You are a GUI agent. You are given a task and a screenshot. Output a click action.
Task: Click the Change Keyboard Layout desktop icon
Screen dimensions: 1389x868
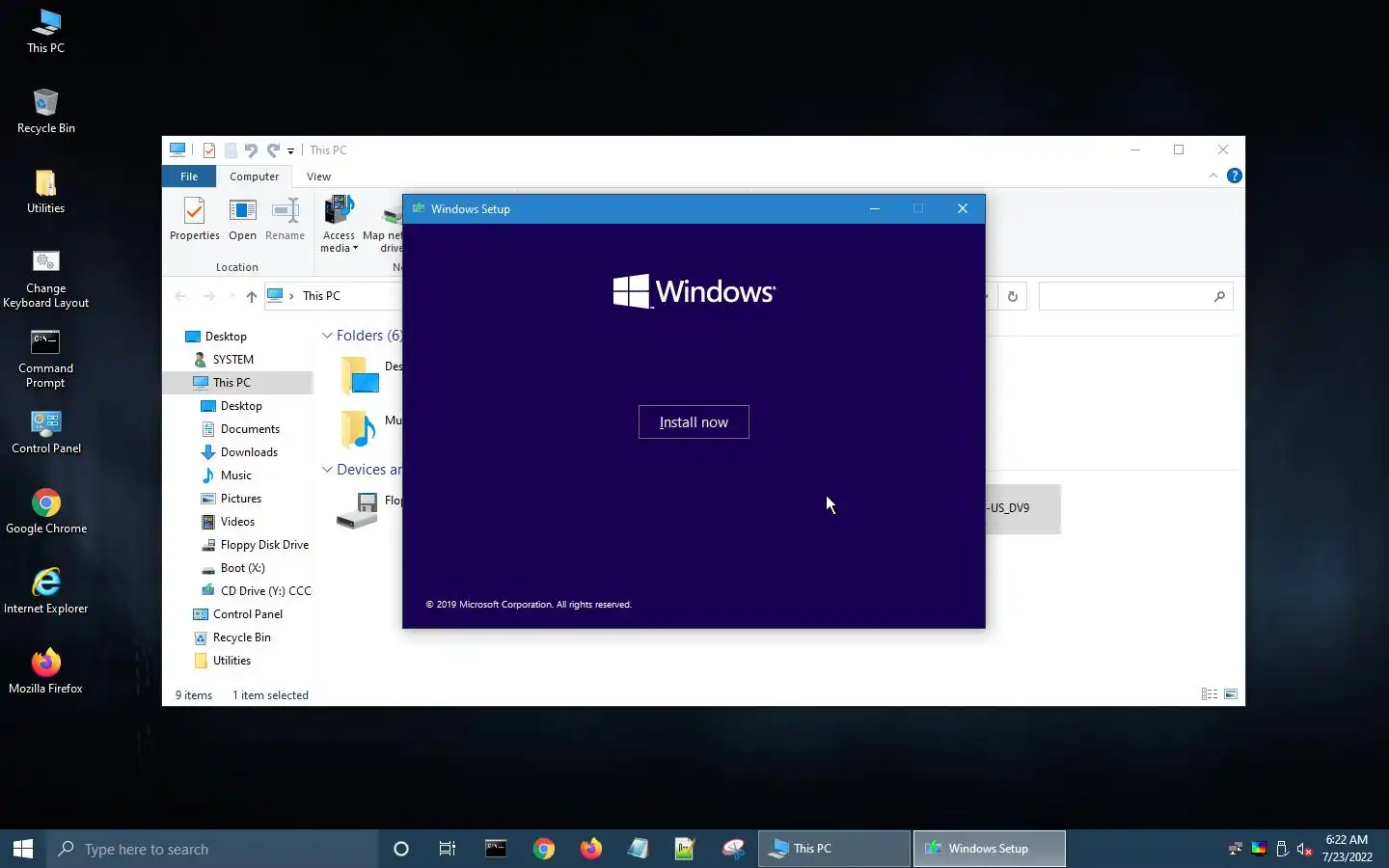point(45,279)
